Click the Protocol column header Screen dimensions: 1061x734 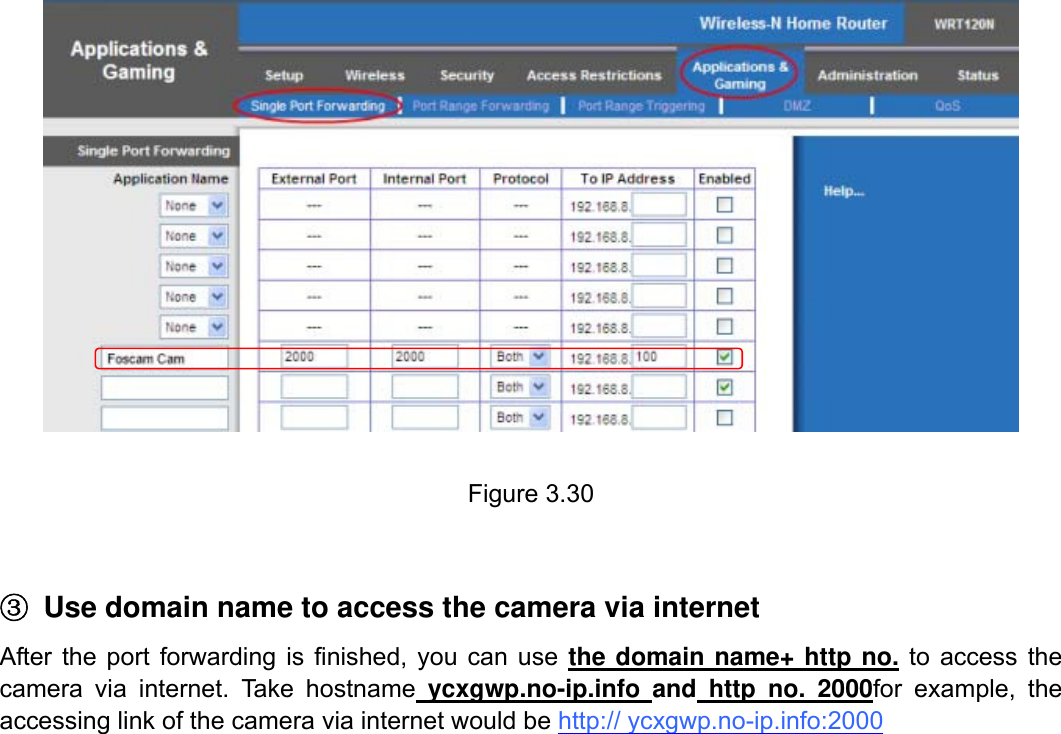520,179
